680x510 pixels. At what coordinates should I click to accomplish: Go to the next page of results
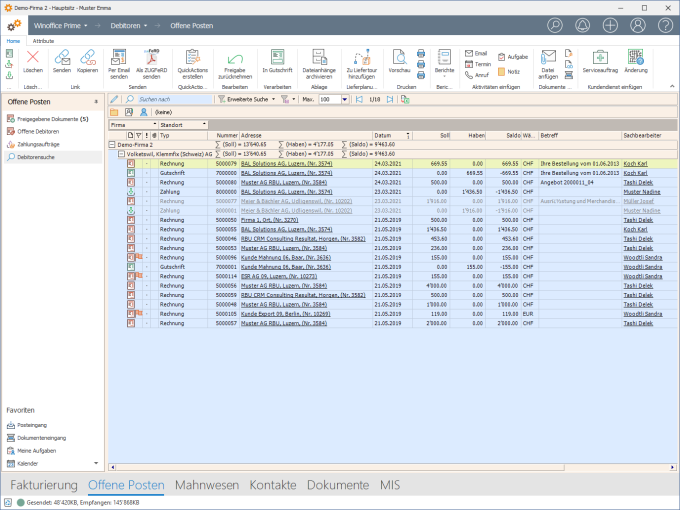click(x=390, y=99)
